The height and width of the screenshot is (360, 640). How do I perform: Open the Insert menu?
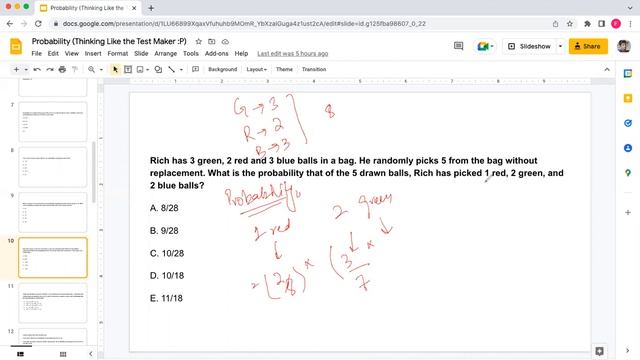point(93,53)
